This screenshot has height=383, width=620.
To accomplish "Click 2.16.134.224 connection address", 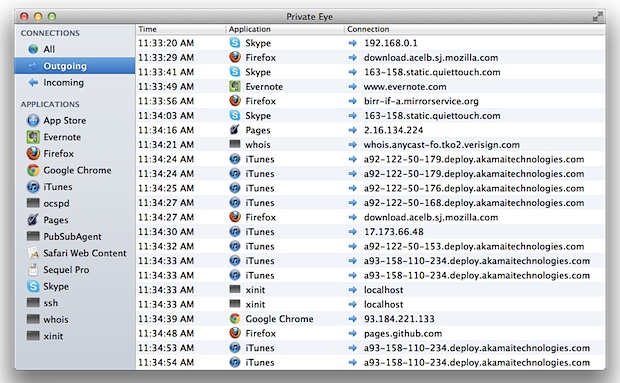I will tap(393, 130).
